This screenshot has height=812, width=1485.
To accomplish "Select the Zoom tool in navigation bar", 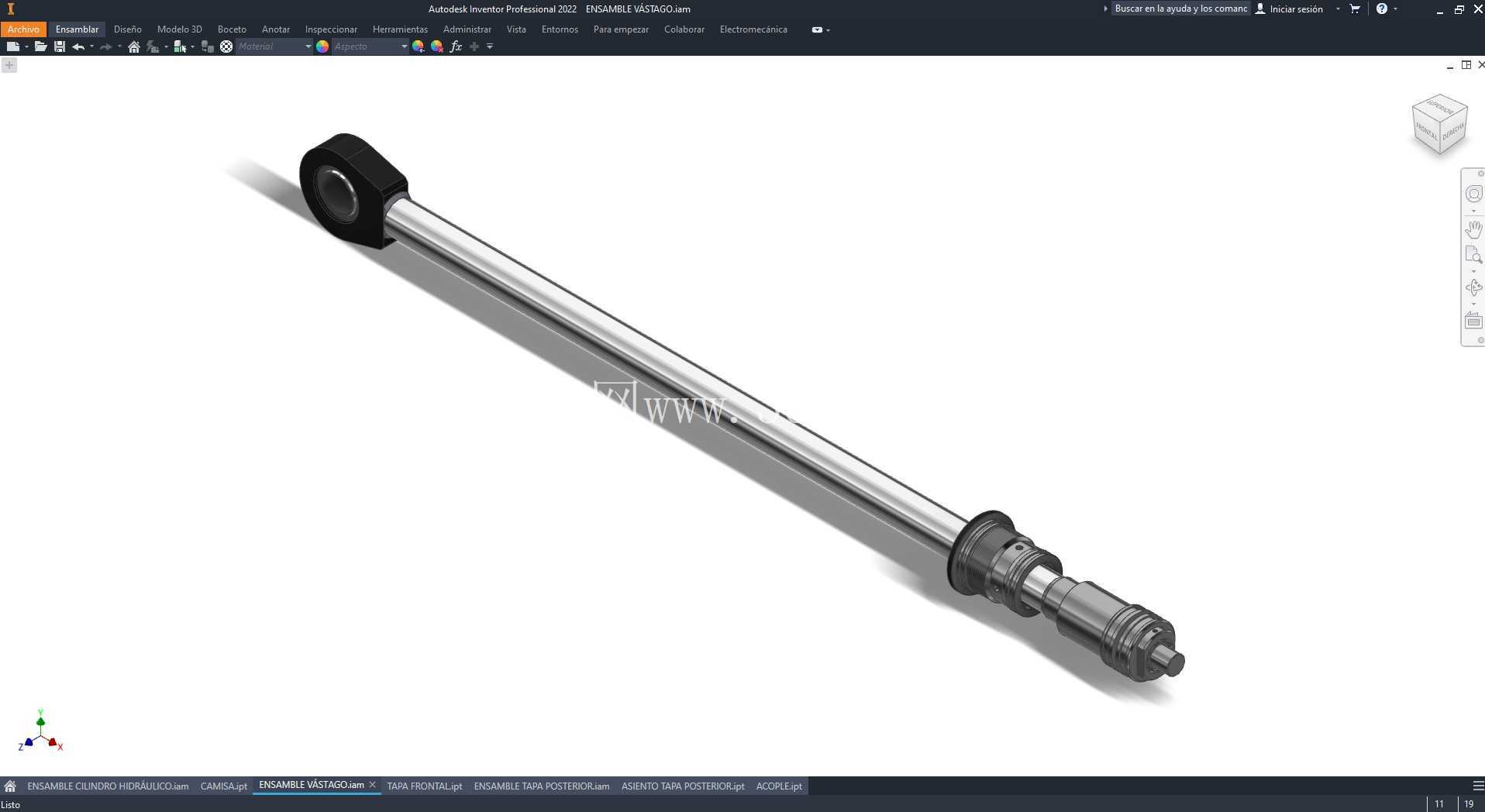I will 1473,256.
